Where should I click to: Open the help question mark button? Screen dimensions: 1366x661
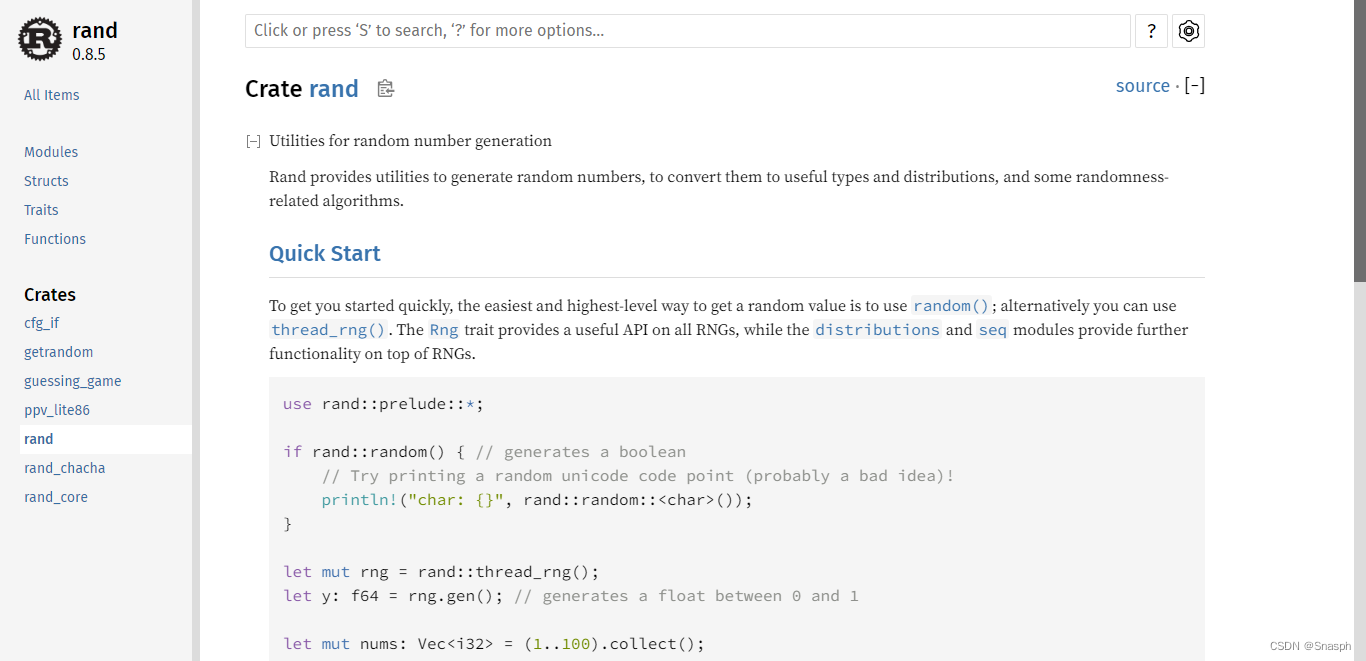point(1151,31)
